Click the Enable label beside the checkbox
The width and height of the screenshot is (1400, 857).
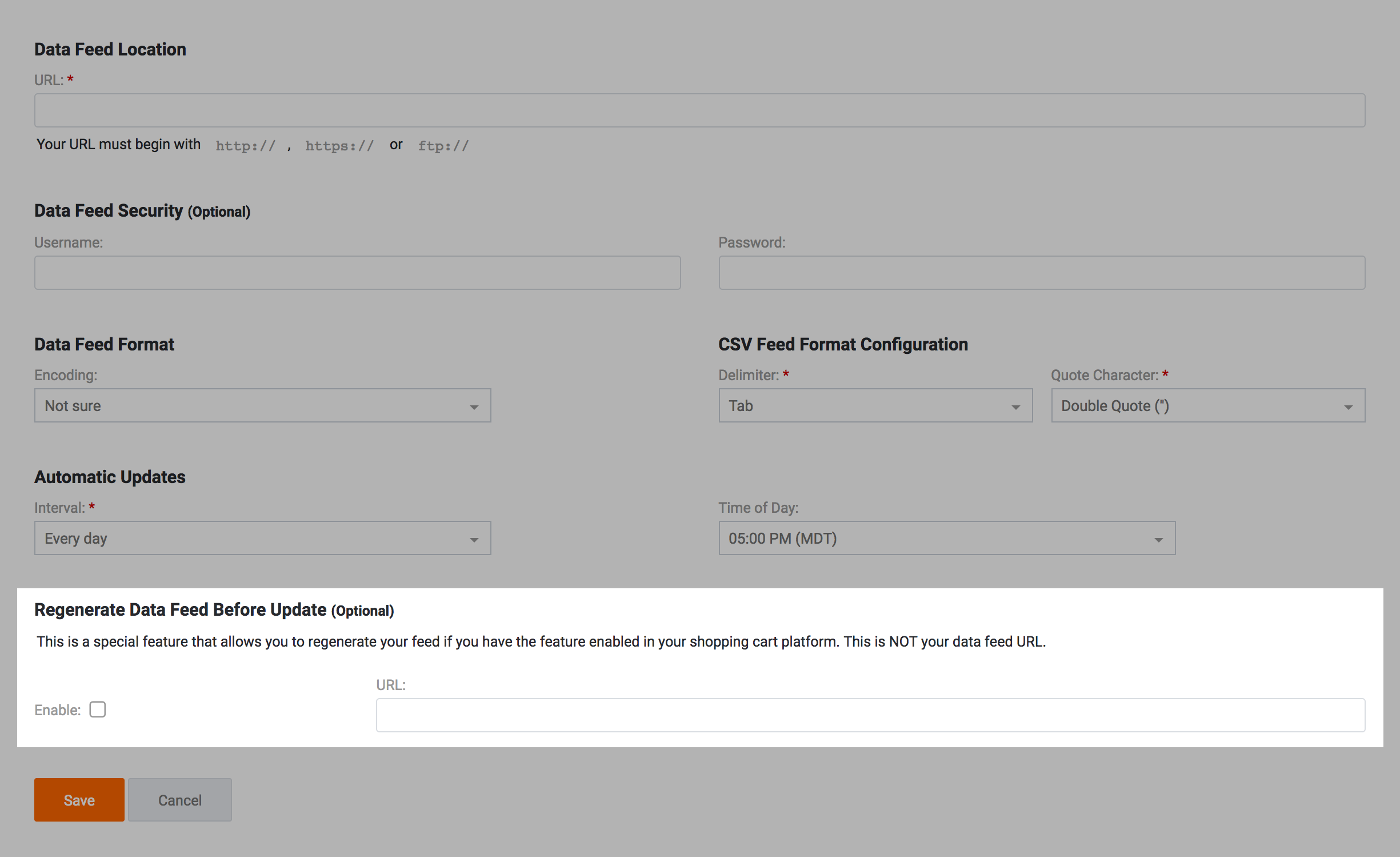click(57, 710)
